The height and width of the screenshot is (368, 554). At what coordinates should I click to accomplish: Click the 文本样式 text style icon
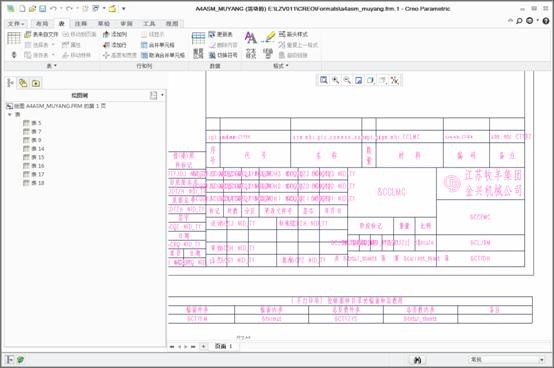point(251,54)
